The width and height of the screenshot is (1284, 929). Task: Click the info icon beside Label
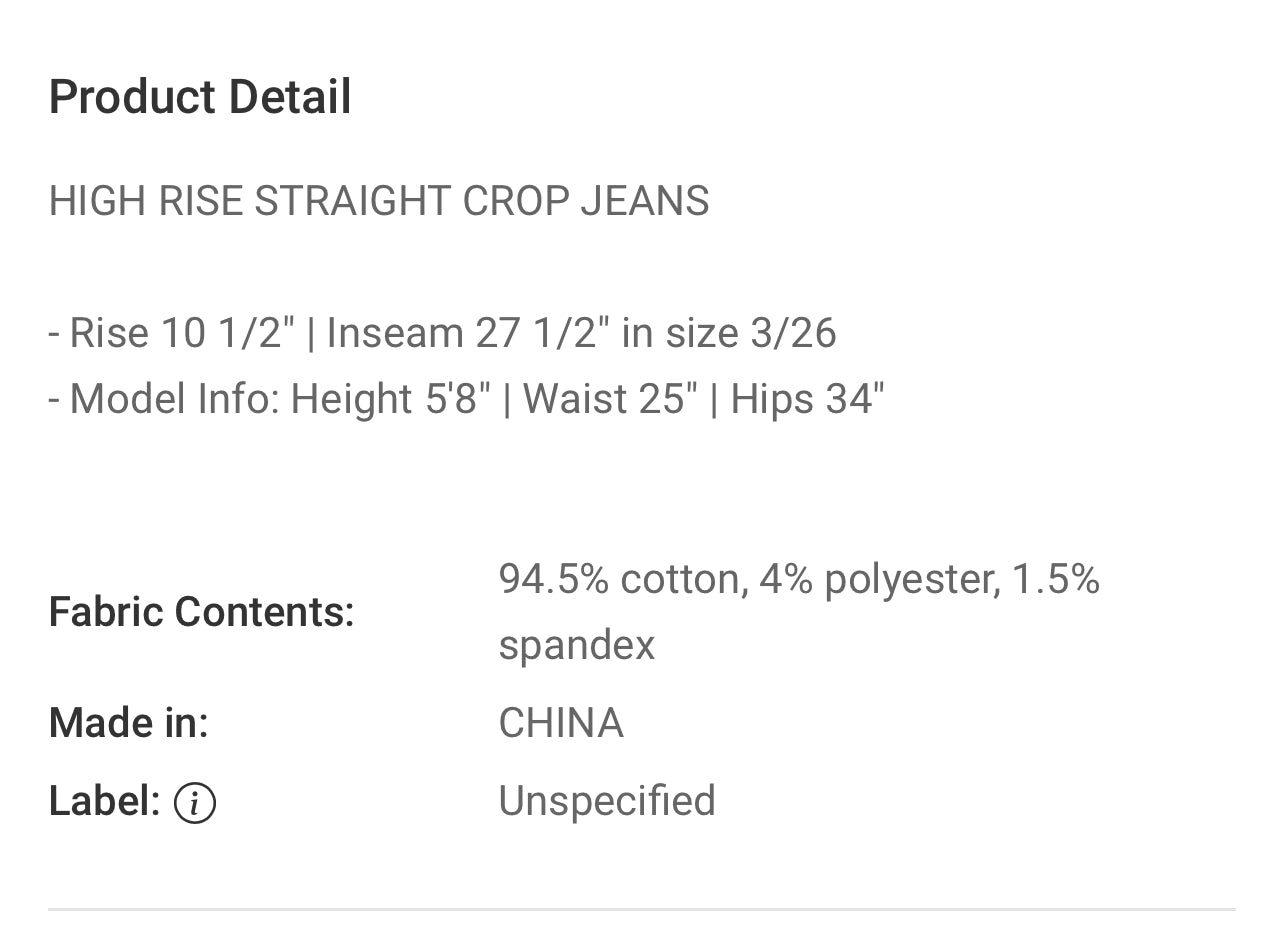[x=194, y=802]
